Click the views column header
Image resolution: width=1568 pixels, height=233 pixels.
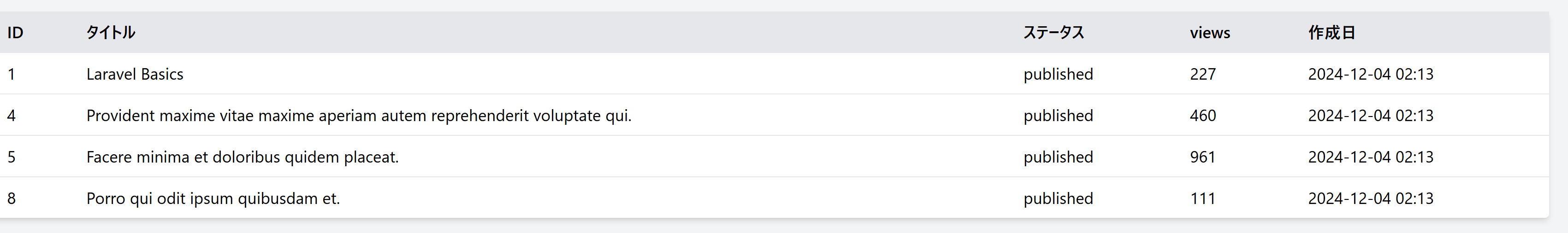(1209, 33)
